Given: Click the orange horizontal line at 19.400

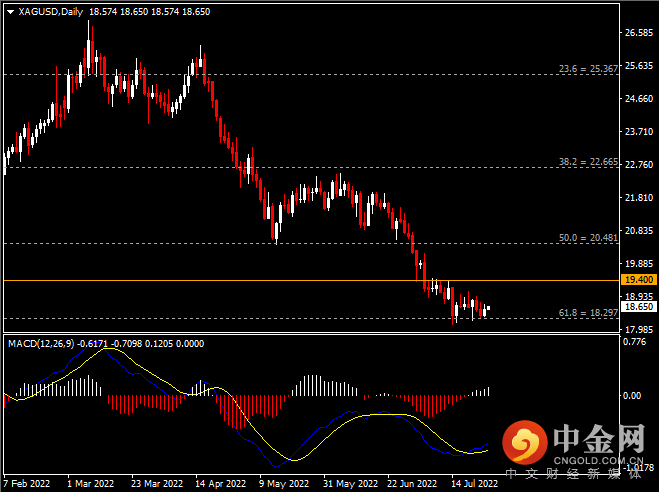Looking at the screenshot, I should click(x=311, y=280).
